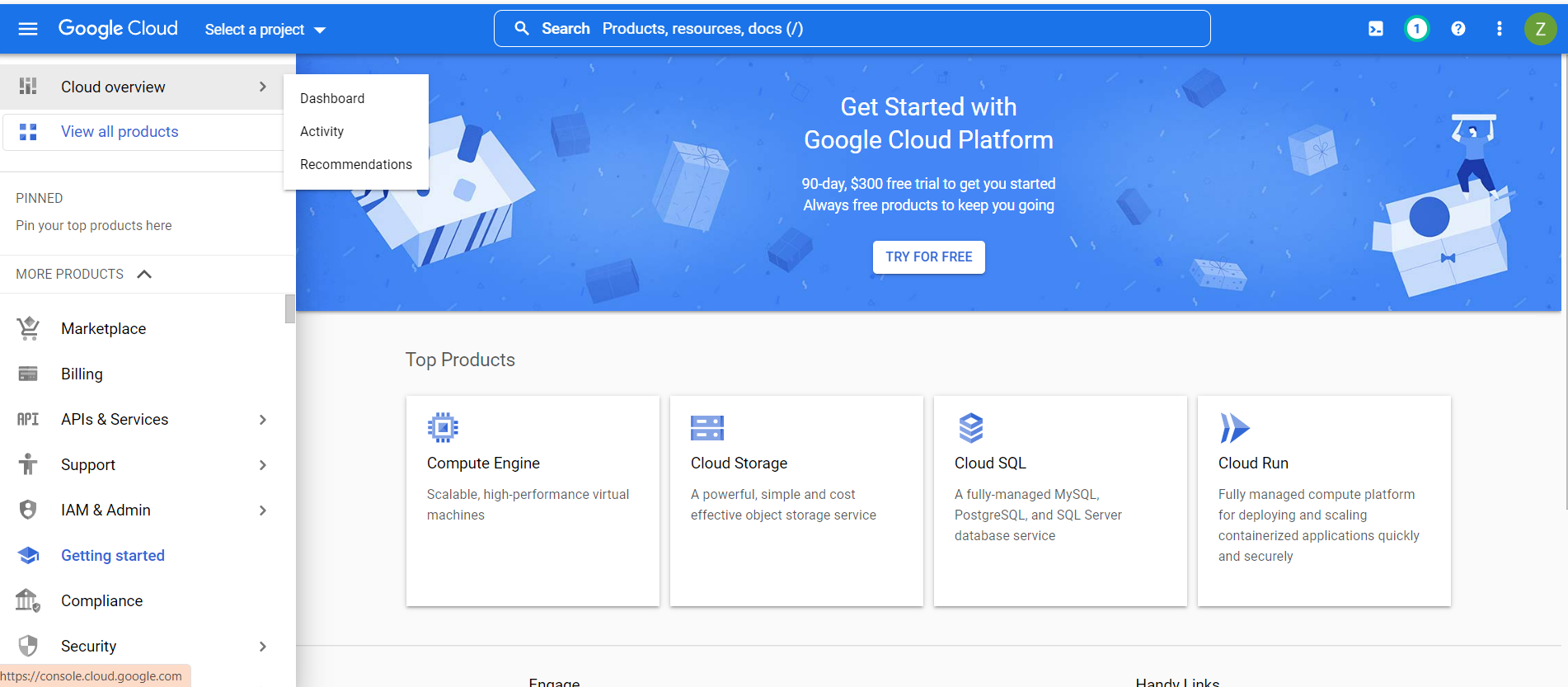Image resolution: width=1568 pixels, height=687 pixels.
Task: Open the hamburger navigation menu
Action: (x=28, y=29)
